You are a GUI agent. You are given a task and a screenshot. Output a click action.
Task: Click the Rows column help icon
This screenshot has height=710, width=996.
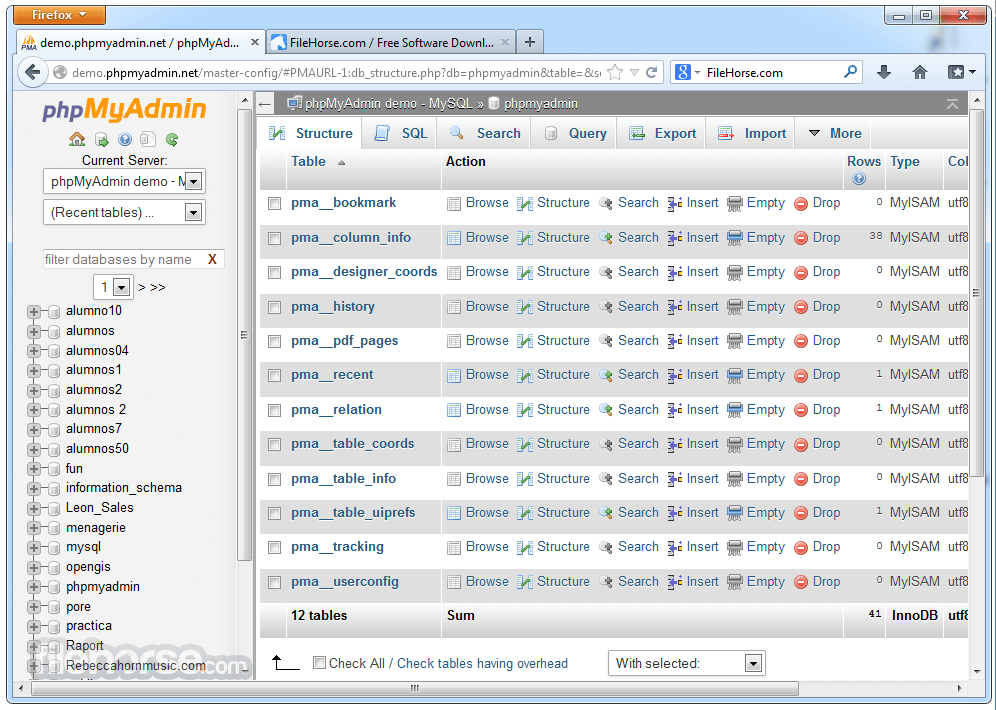[859, 179]
